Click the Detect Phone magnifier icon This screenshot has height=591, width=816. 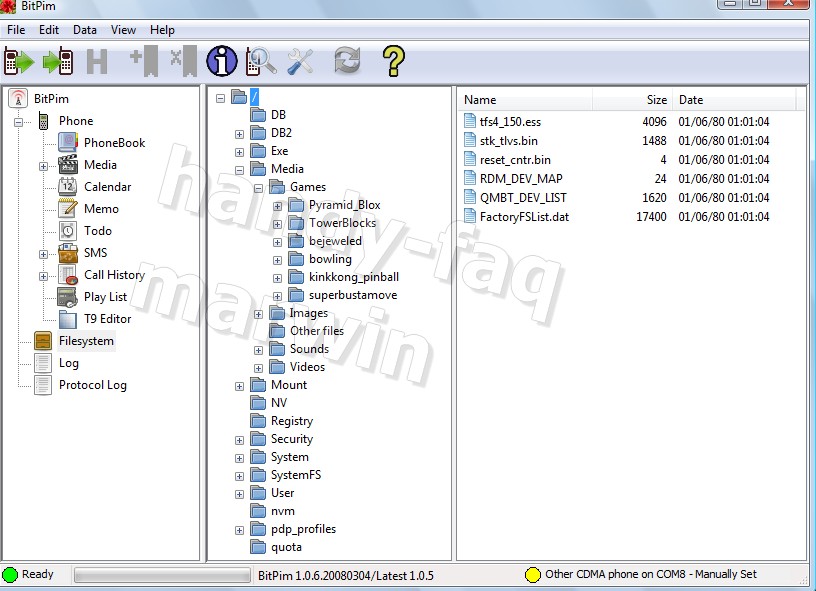pos(260,61)
